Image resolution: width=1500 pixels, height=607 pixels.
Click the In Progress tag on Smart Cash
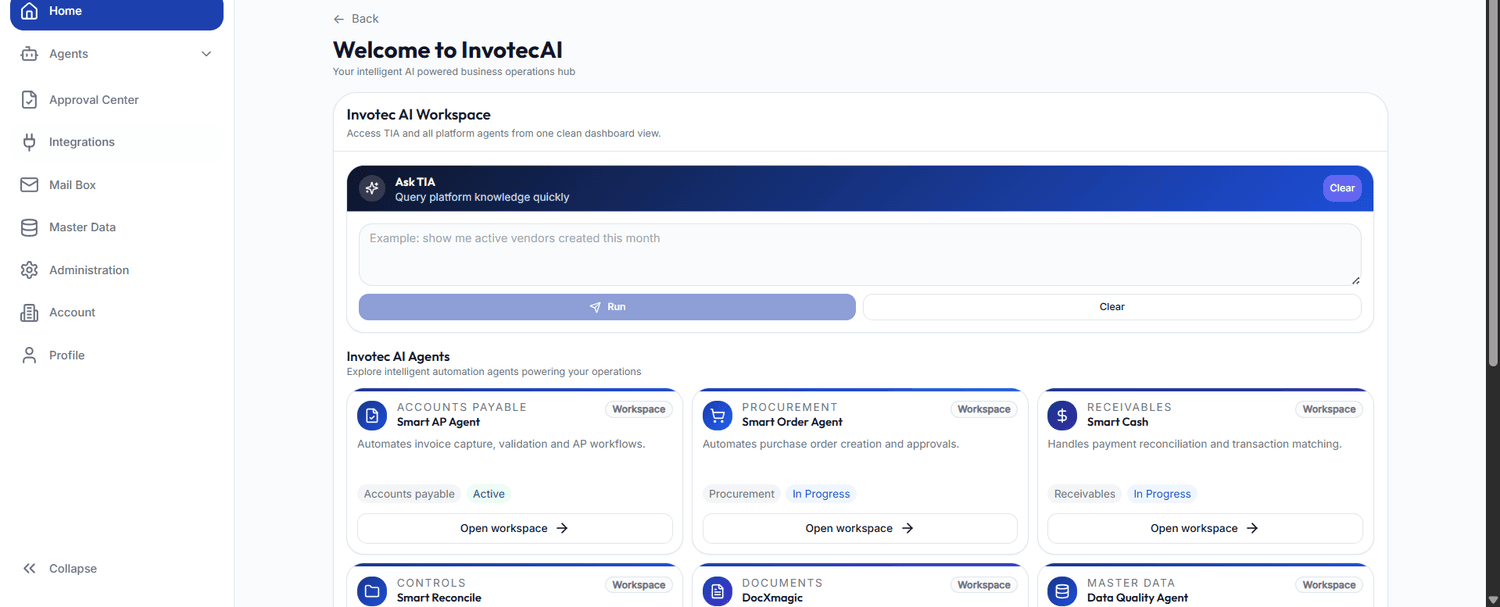tap(1162, 494)
